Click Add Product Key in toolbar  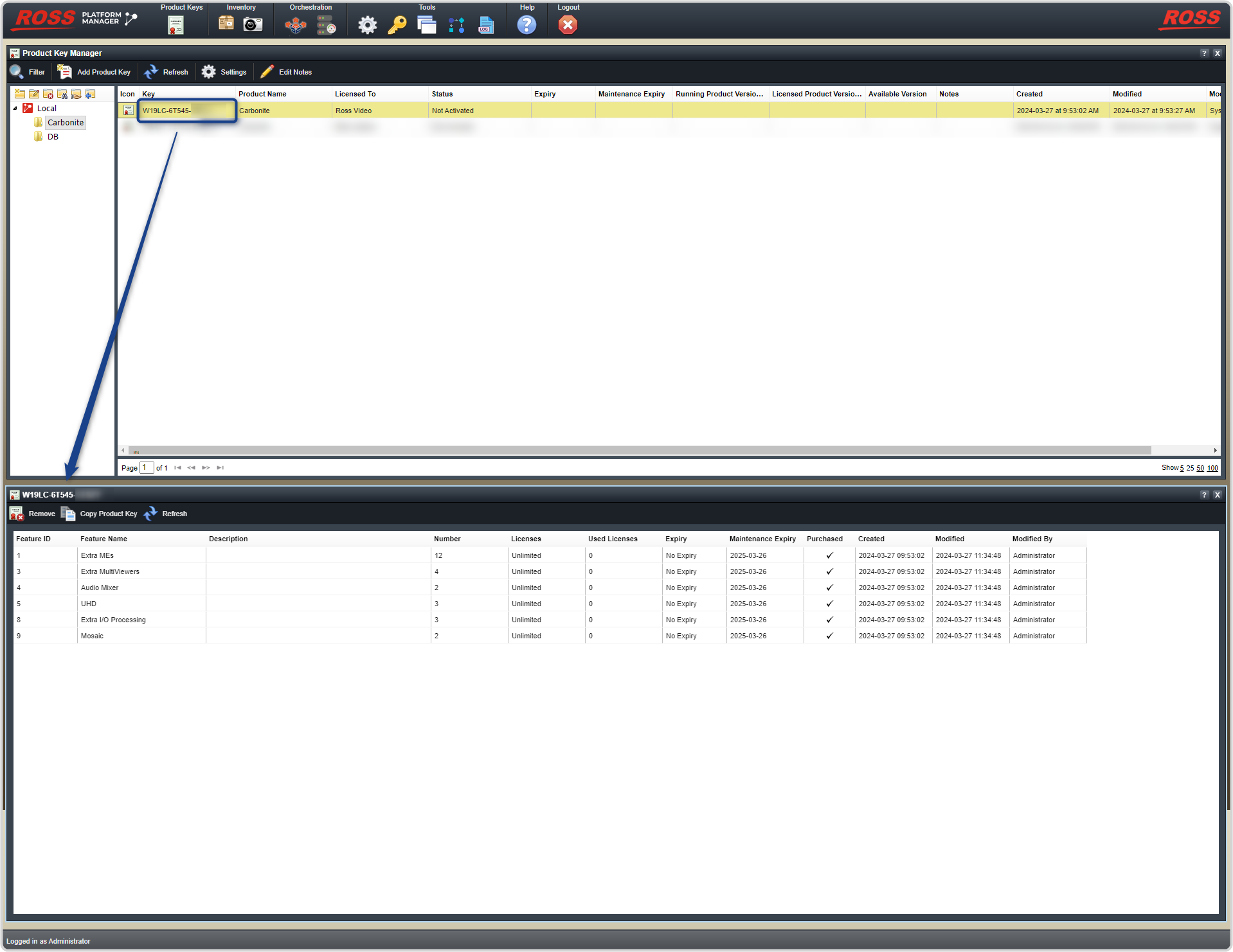click(94, 72)
